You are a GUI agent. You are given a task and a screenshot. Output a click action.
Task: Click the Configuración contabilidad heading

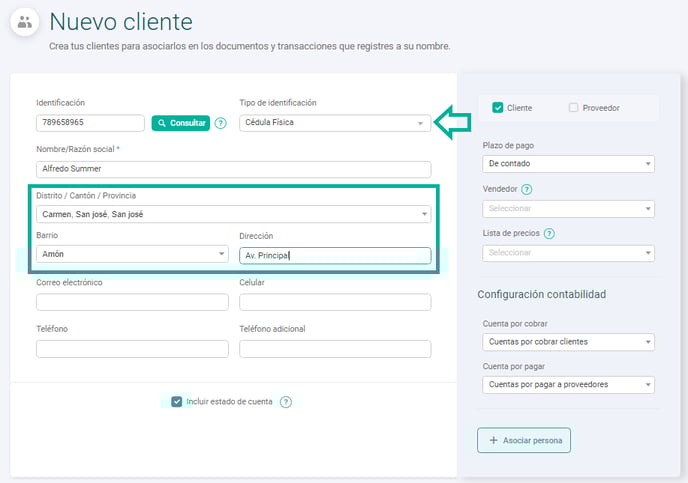click(541, 294)
